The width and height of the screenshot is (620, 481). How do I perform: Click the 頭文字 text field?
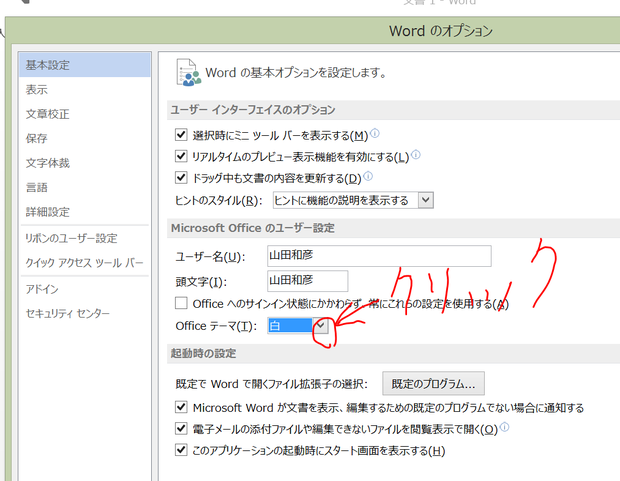click(x=308, y=281)
